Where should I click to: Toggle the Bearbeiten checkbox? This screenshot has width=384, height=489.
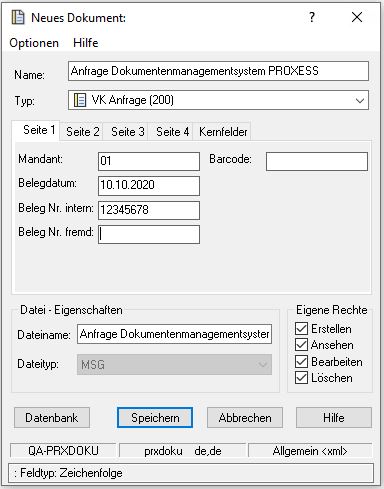[301, 362]
